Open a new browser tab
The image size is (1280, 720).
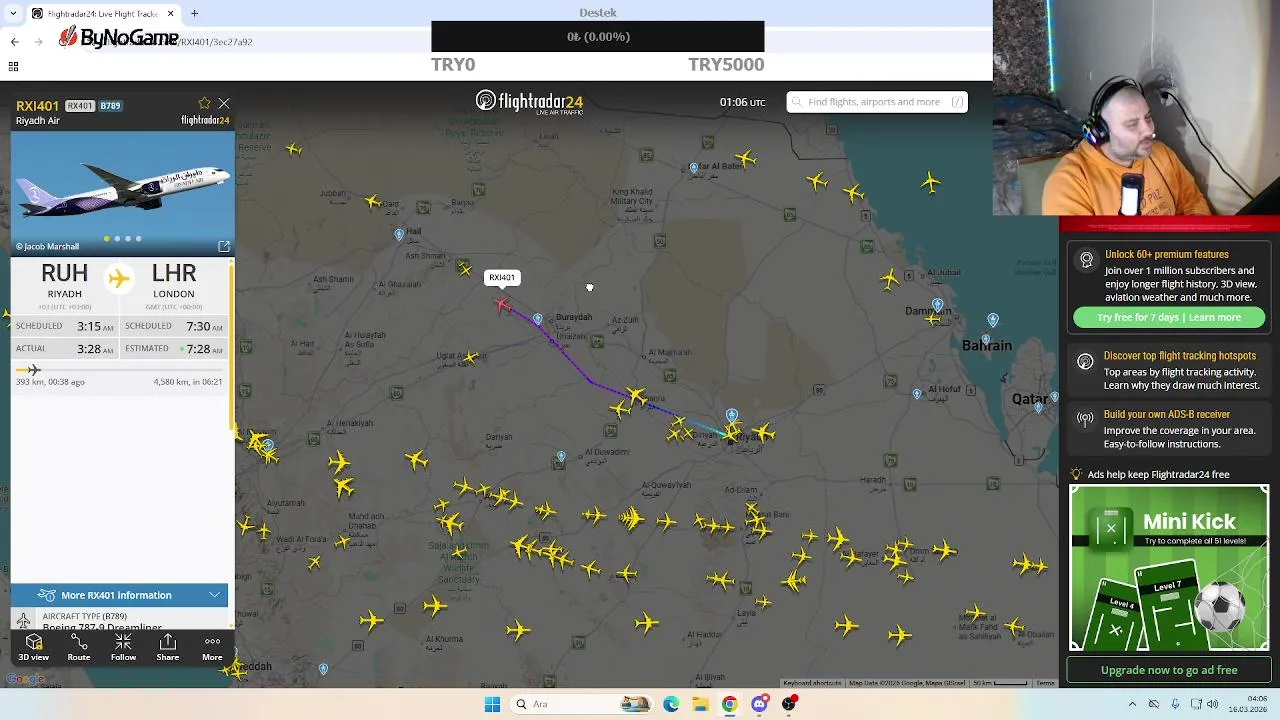point(195,14)
